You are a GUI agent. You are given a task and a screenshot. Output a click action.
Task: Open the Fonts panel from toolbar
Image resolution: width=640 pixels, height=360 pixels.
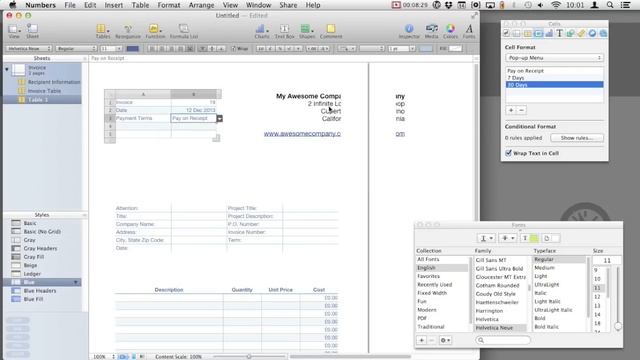click(x=469, y=31)
